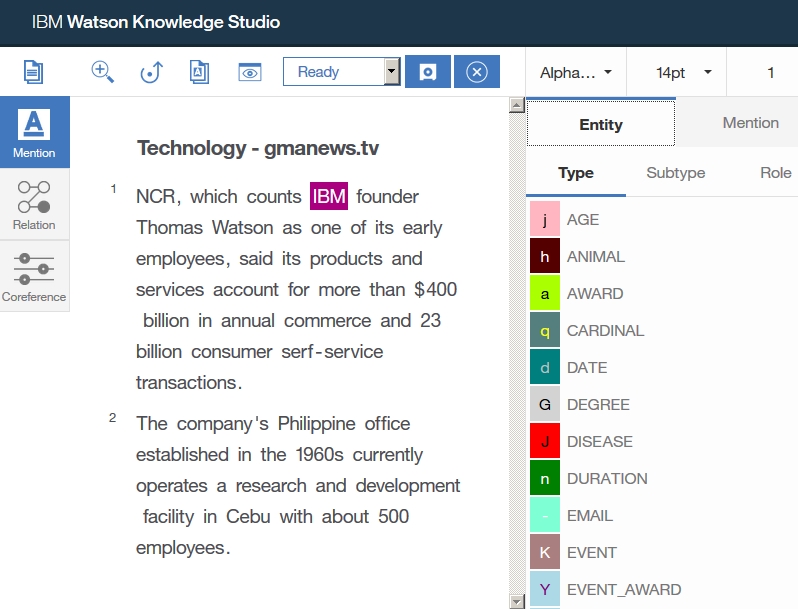
Task: Open the Ready status dropdown
Action: pyautogui.click(x=341, y=72)
